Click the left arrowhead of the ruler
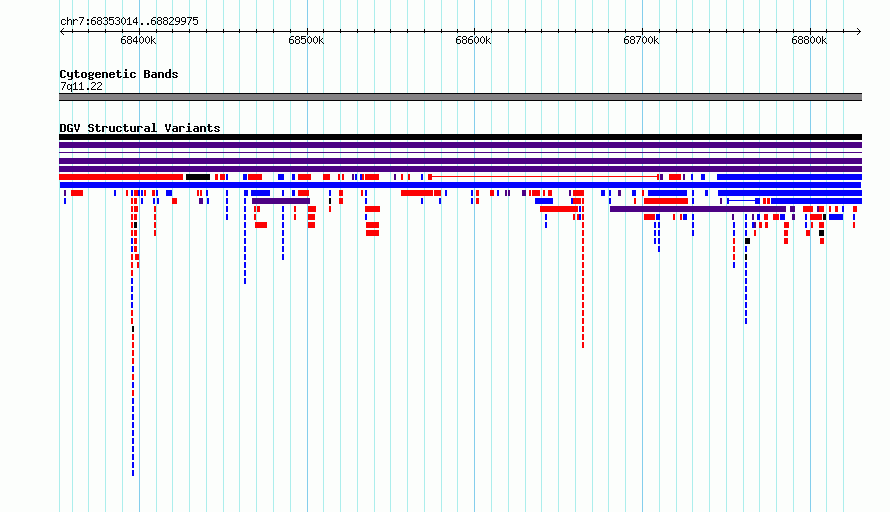This screenshot has width=890, height=512. 62,32
